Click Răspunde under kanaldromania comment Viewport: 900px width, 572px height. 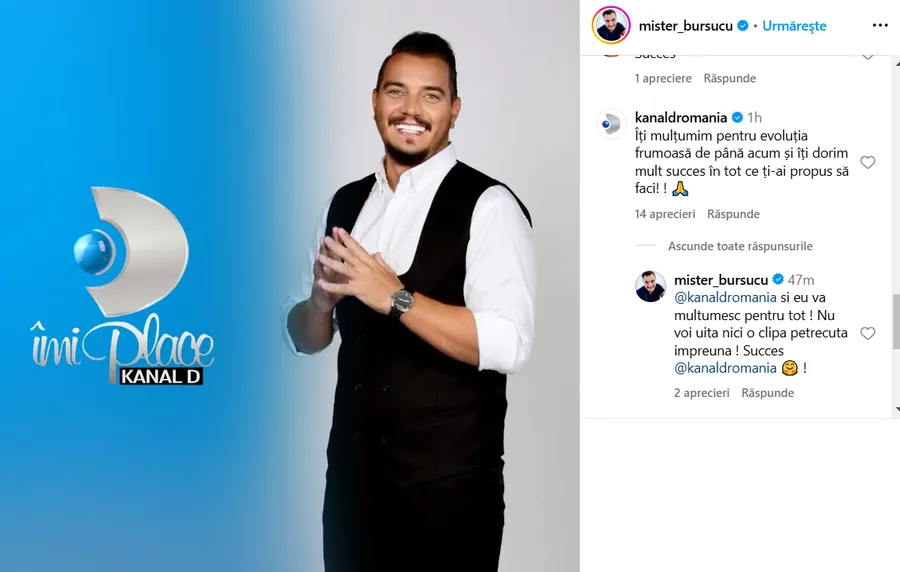[x=734, y=214]
